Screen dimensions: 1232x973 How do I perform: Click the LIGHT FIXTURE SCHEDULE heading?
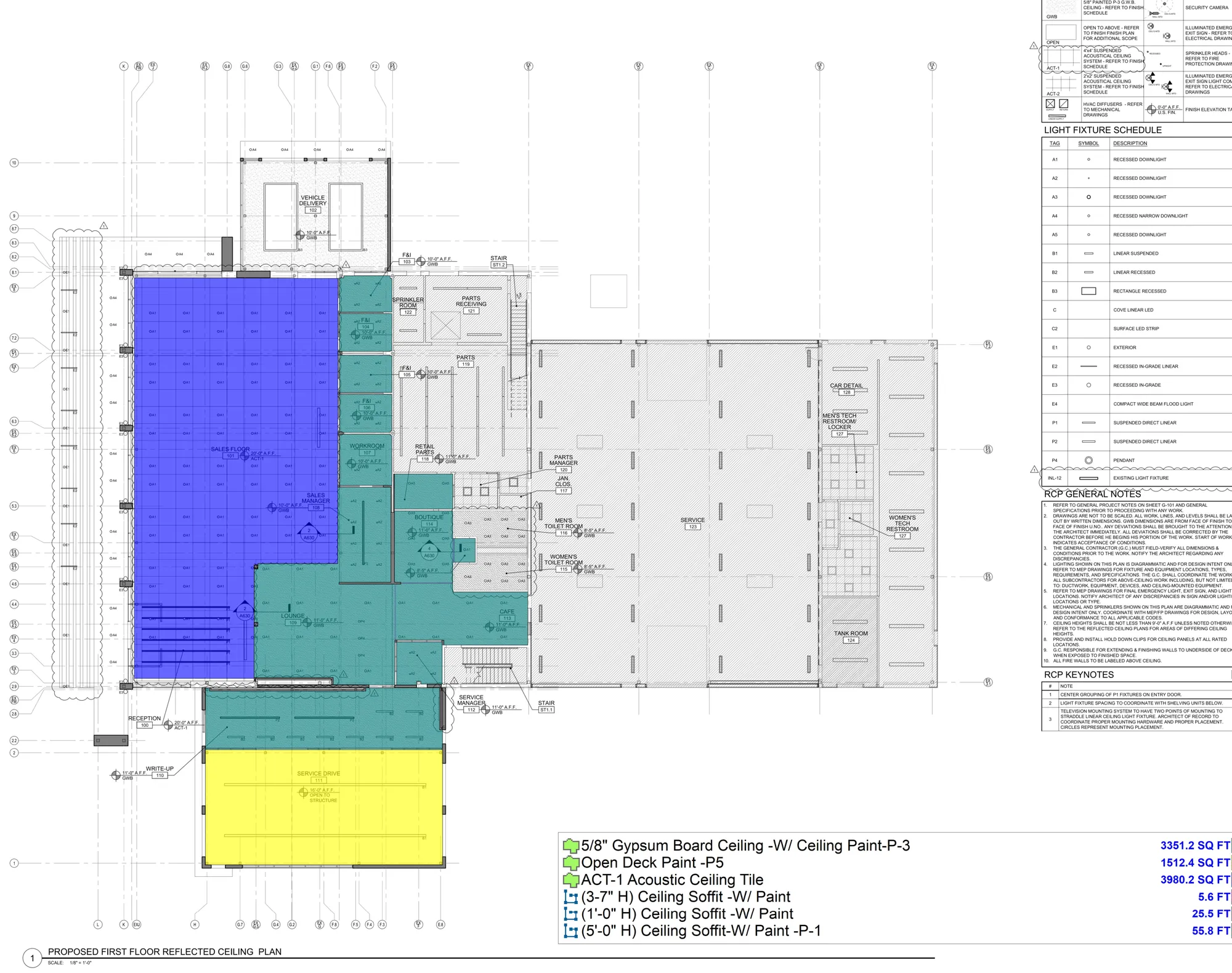pyautogui.click(x=1103, y=130)
